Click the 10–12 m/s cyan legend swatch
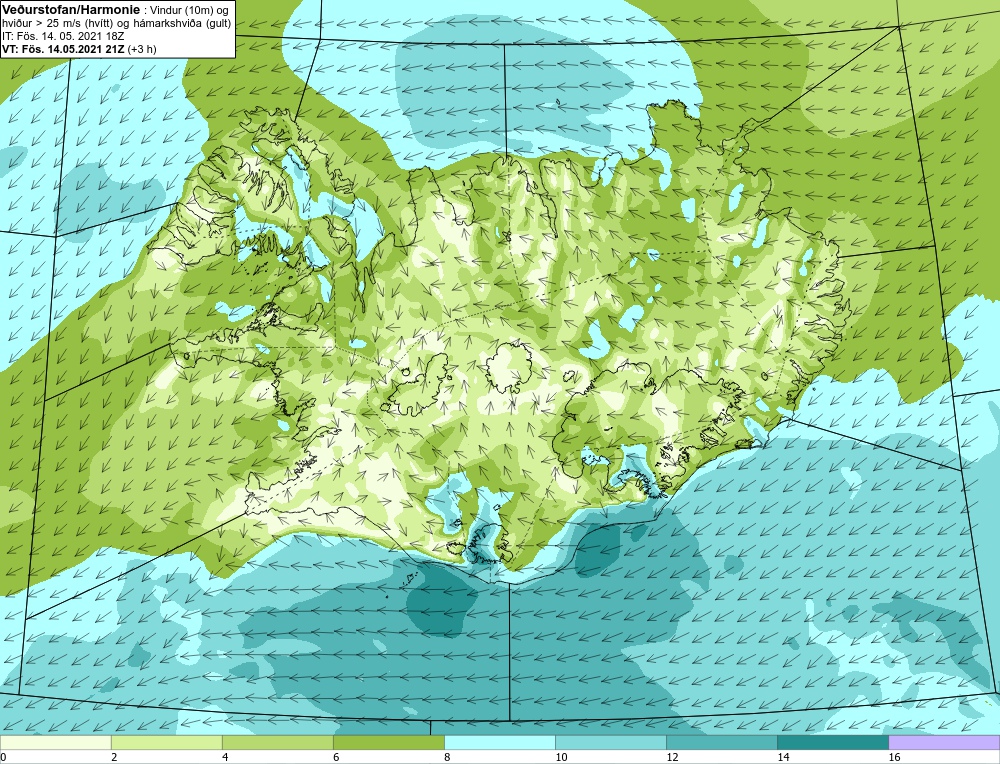This screenshot has height=764, width=1000. [611, 742]
